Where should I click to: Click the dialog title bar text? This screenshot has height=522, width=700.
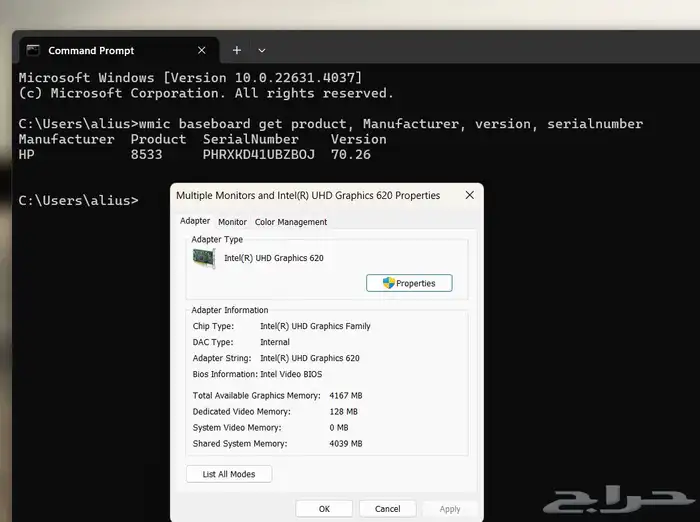pyautogui.click(x=308, y=196)
